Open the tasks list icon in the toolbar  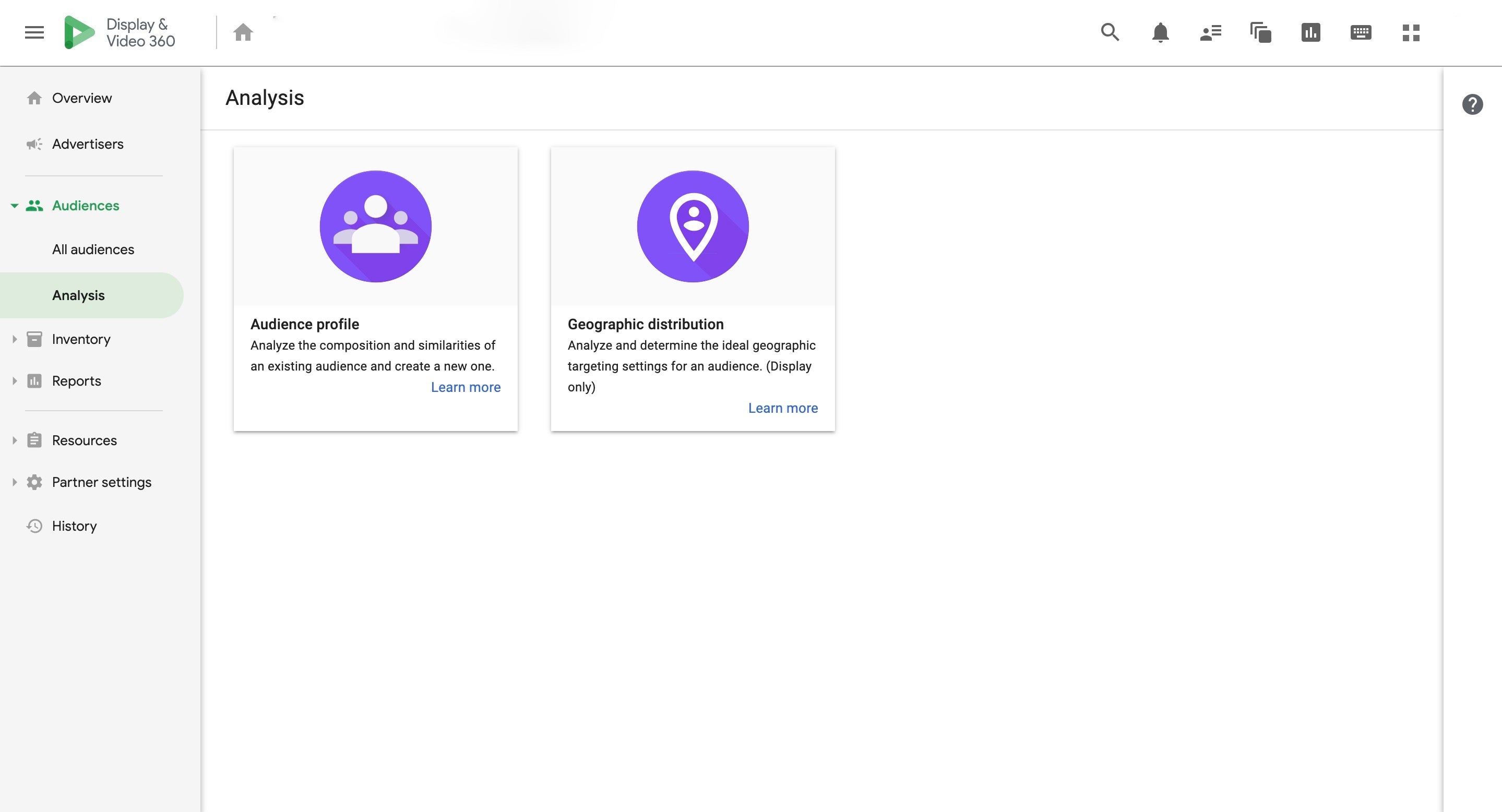pos(1210,33)
